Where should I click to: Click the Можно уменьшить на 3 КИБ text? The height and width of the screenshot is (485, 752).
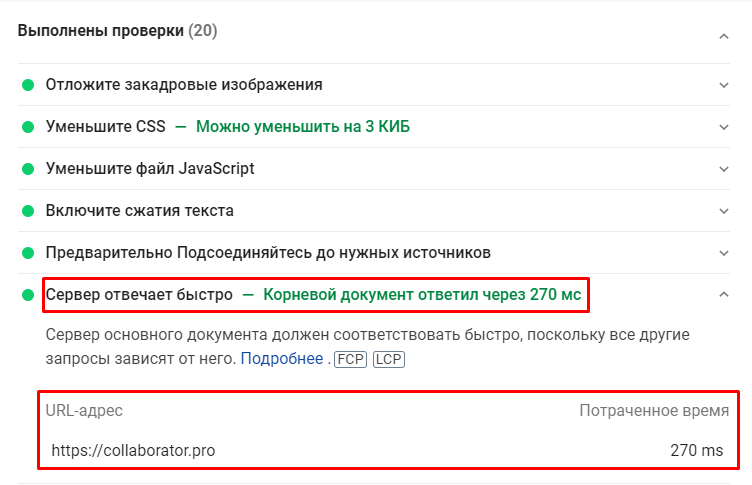coord(302,127)
